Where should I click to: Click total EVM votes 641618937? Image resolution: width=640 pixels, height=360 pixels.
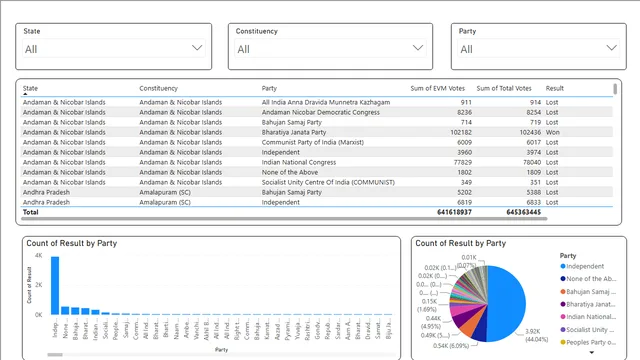[x=454, y=212]
